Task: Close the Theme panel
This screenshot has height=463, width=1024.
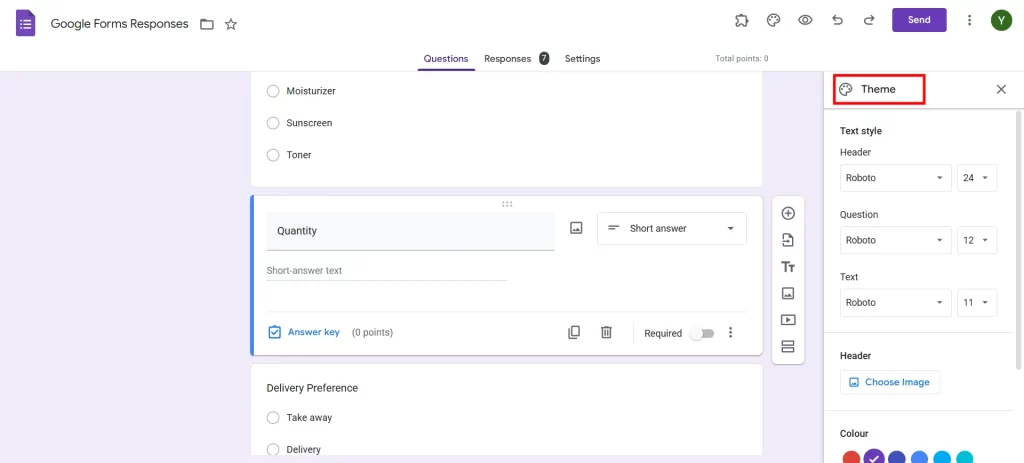Action: (x=1000, y=89)
